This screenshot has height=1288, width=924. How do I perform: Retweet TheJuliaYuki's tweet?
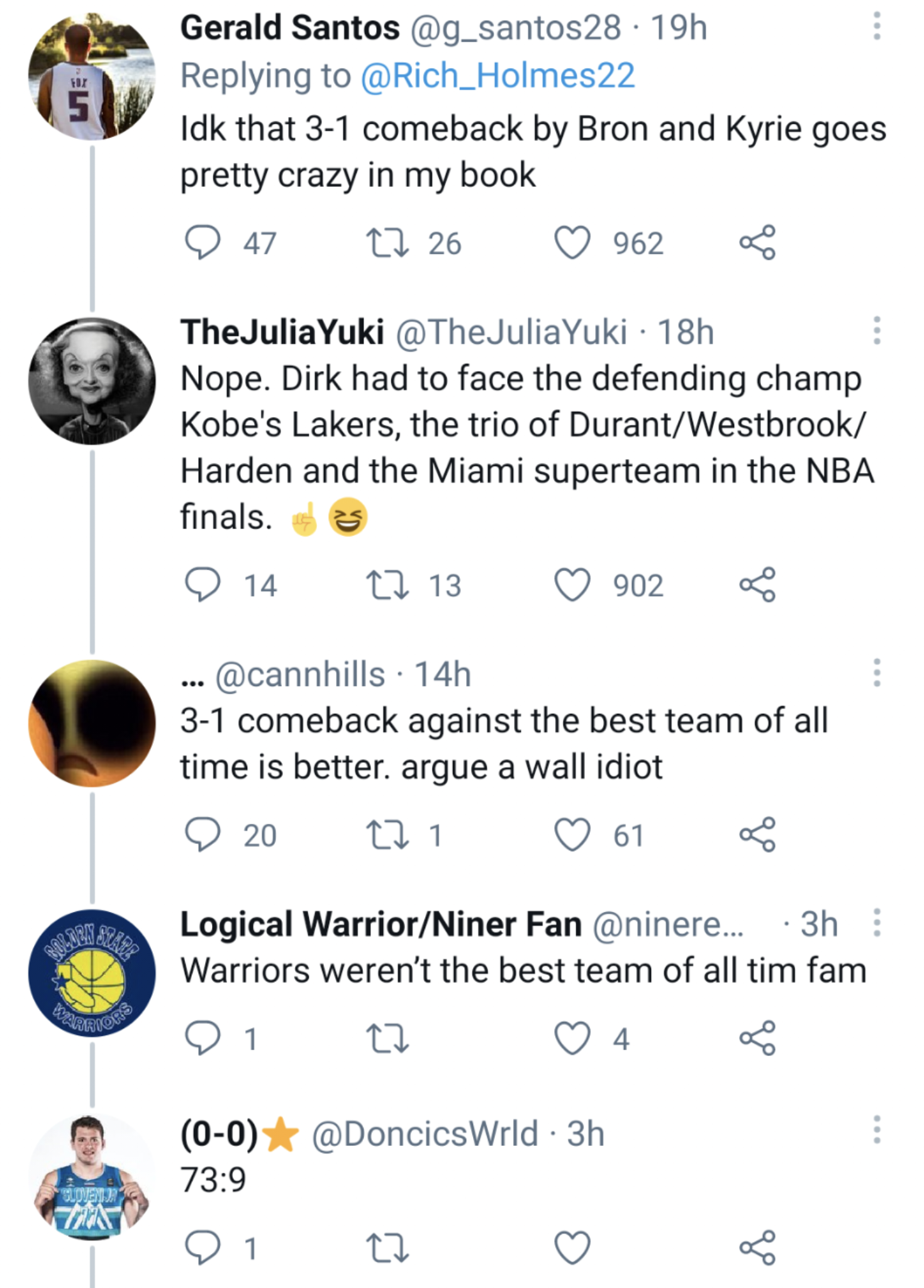tap(387, 585)
